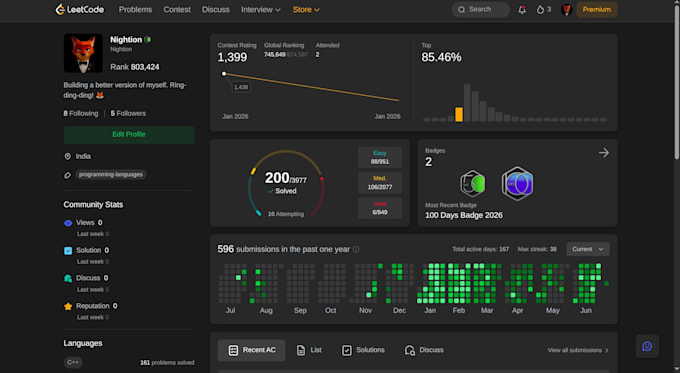Click the Edit Profile button
Screen dimensions: 680x373
[129, 135]
